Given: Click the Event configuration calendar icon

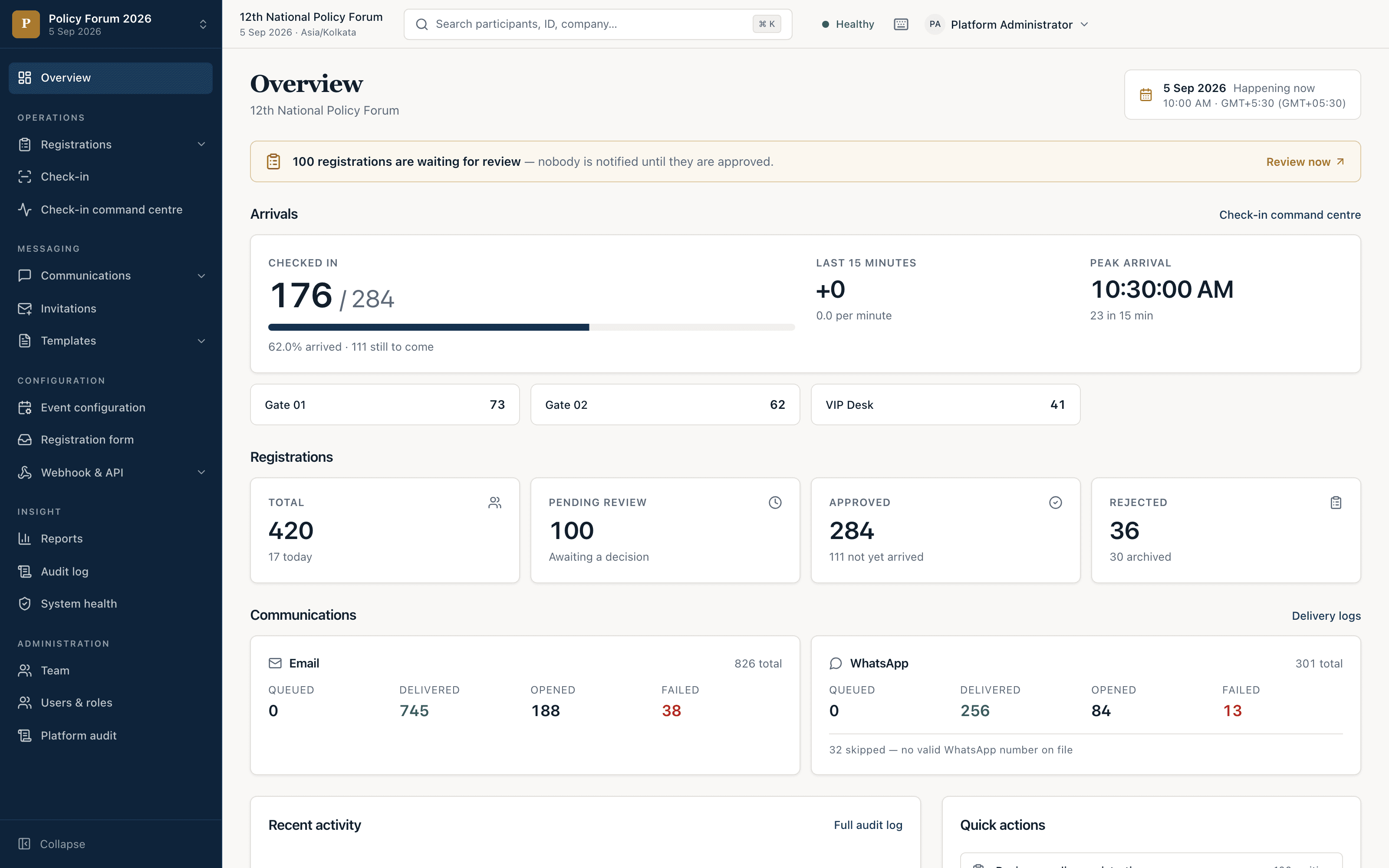Looking at the screenshot, I should pyautogui.click(x=25, y=408).
